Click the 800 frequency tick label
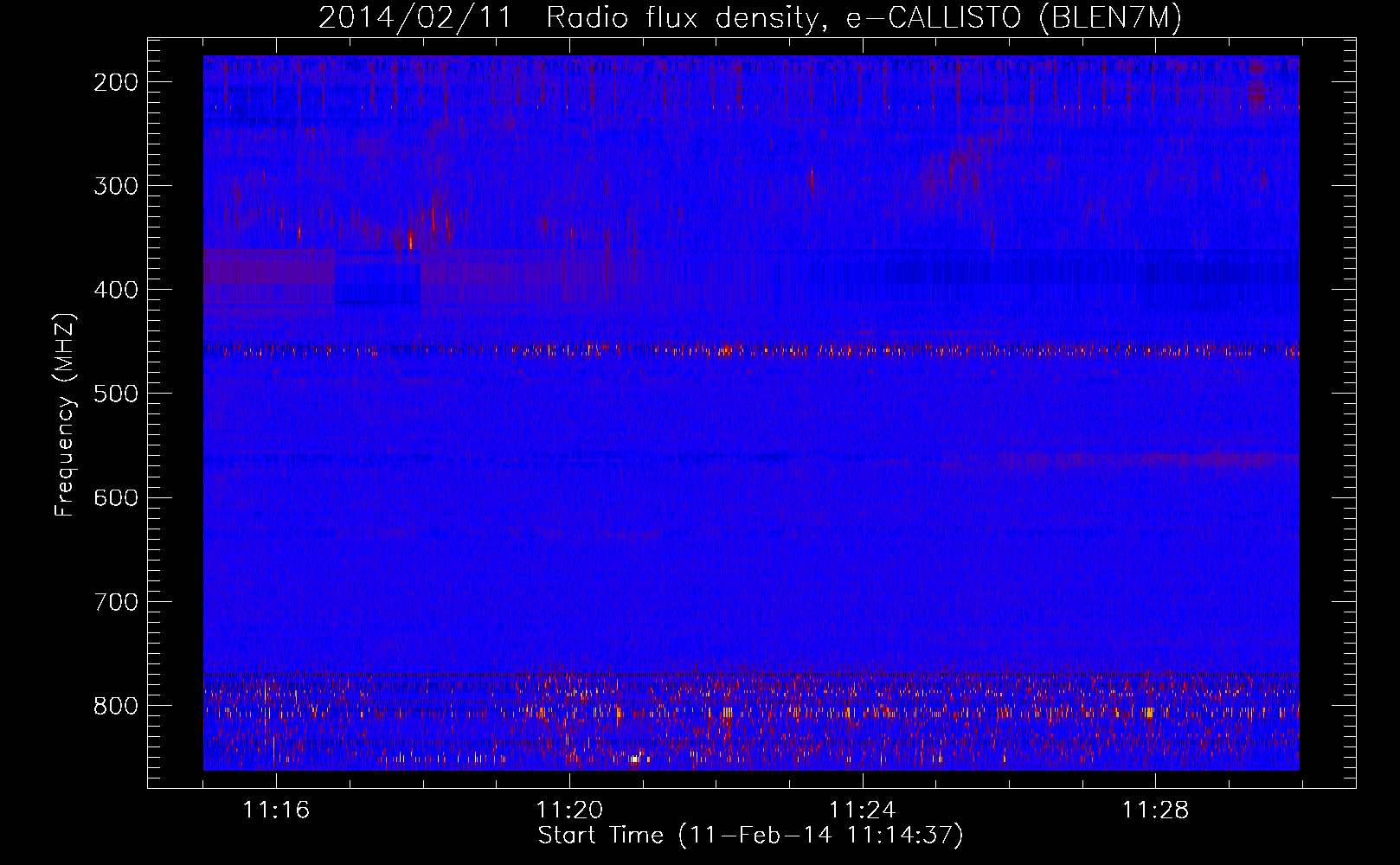1400x865 pixels. [115, 706]
